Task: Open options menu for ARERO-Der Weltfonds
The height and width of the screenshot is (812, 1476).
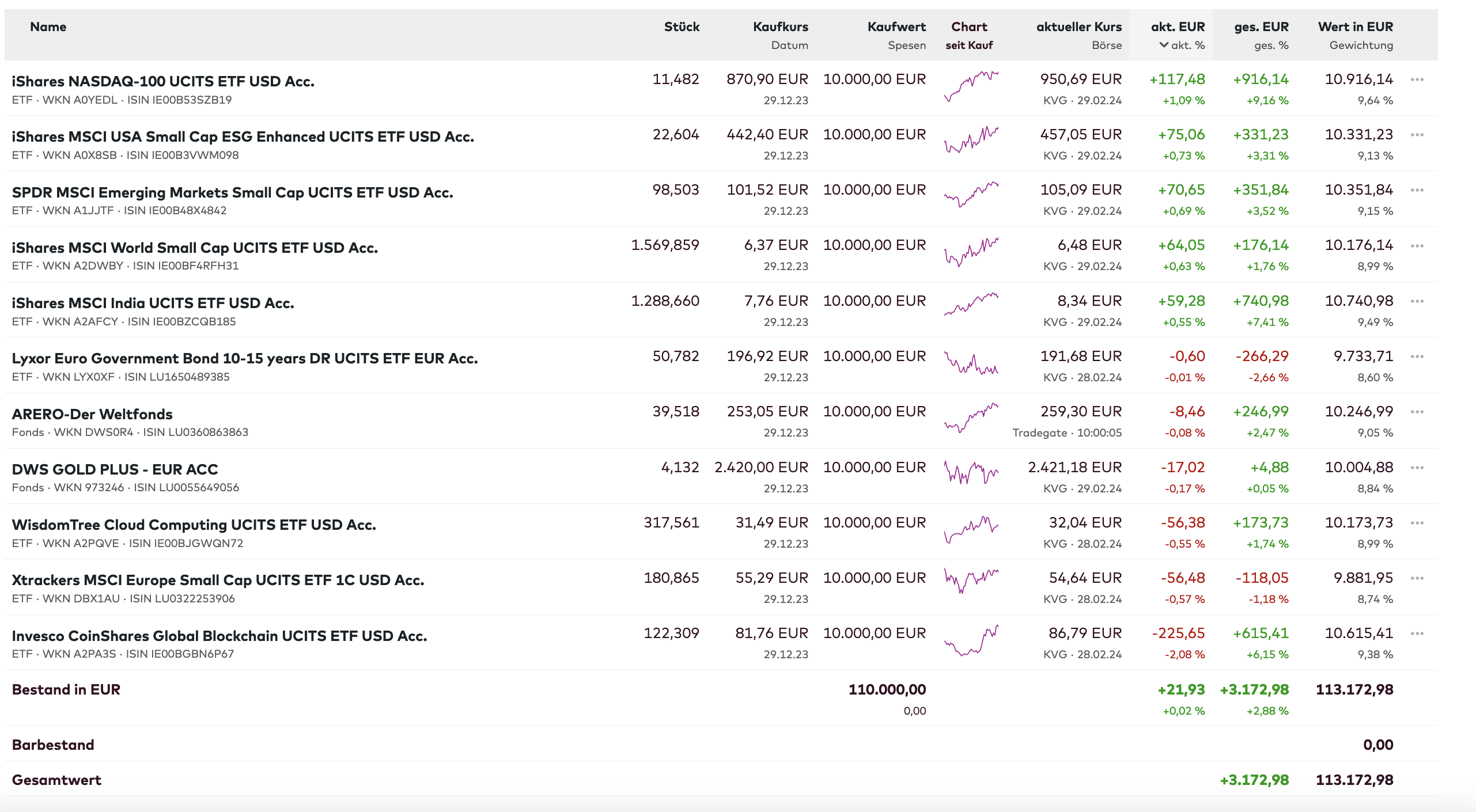Action: tap(1417, 412)
